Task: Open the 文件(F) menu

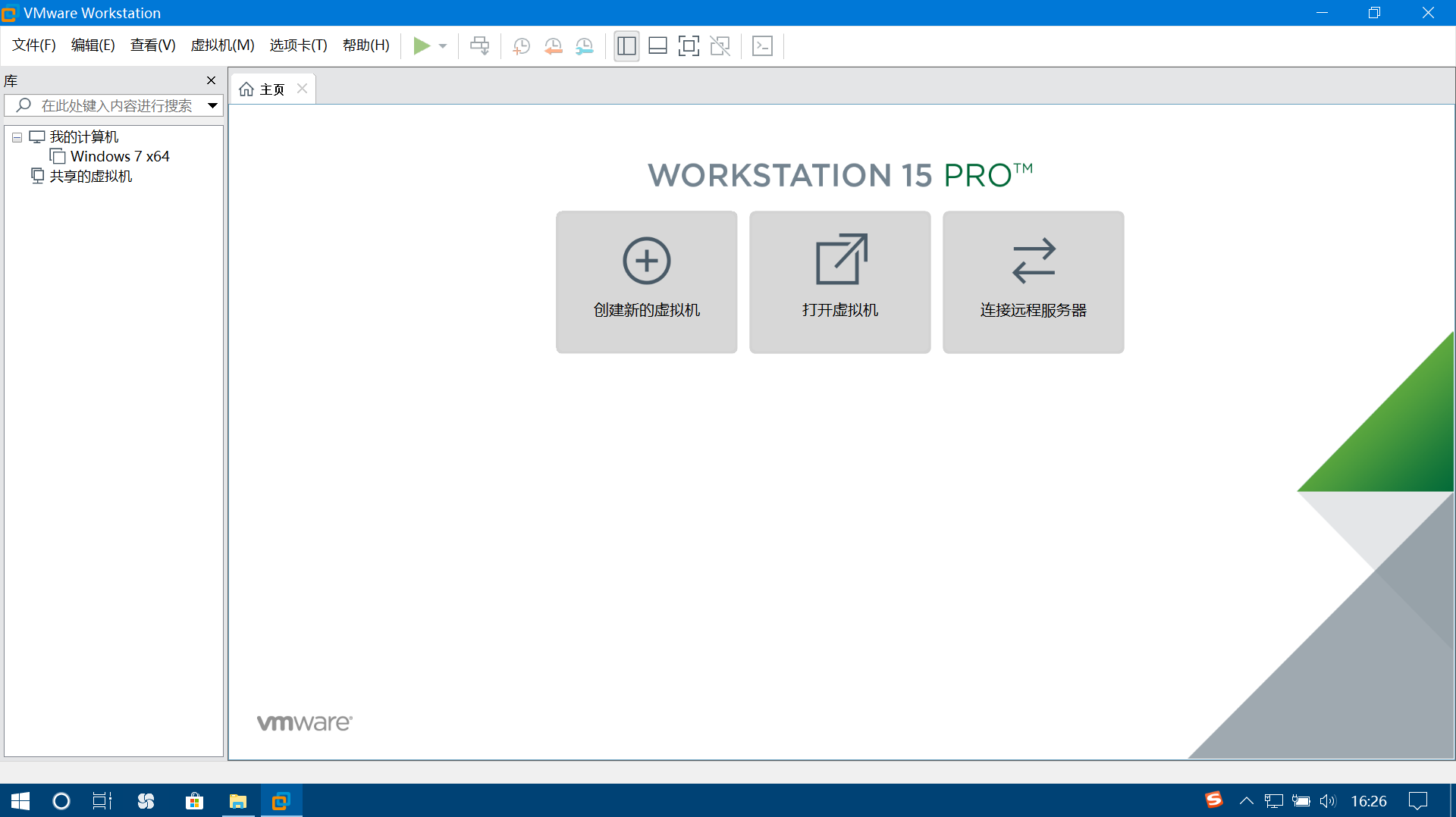Action: pos(34,45)
